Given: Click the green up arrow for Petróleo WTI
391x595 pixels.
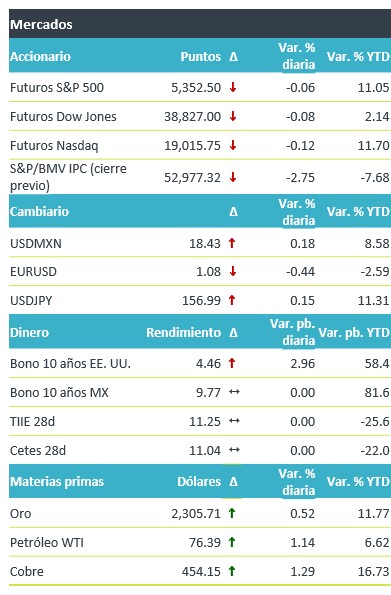Looking at the screenshot, I should coord(232,542).
